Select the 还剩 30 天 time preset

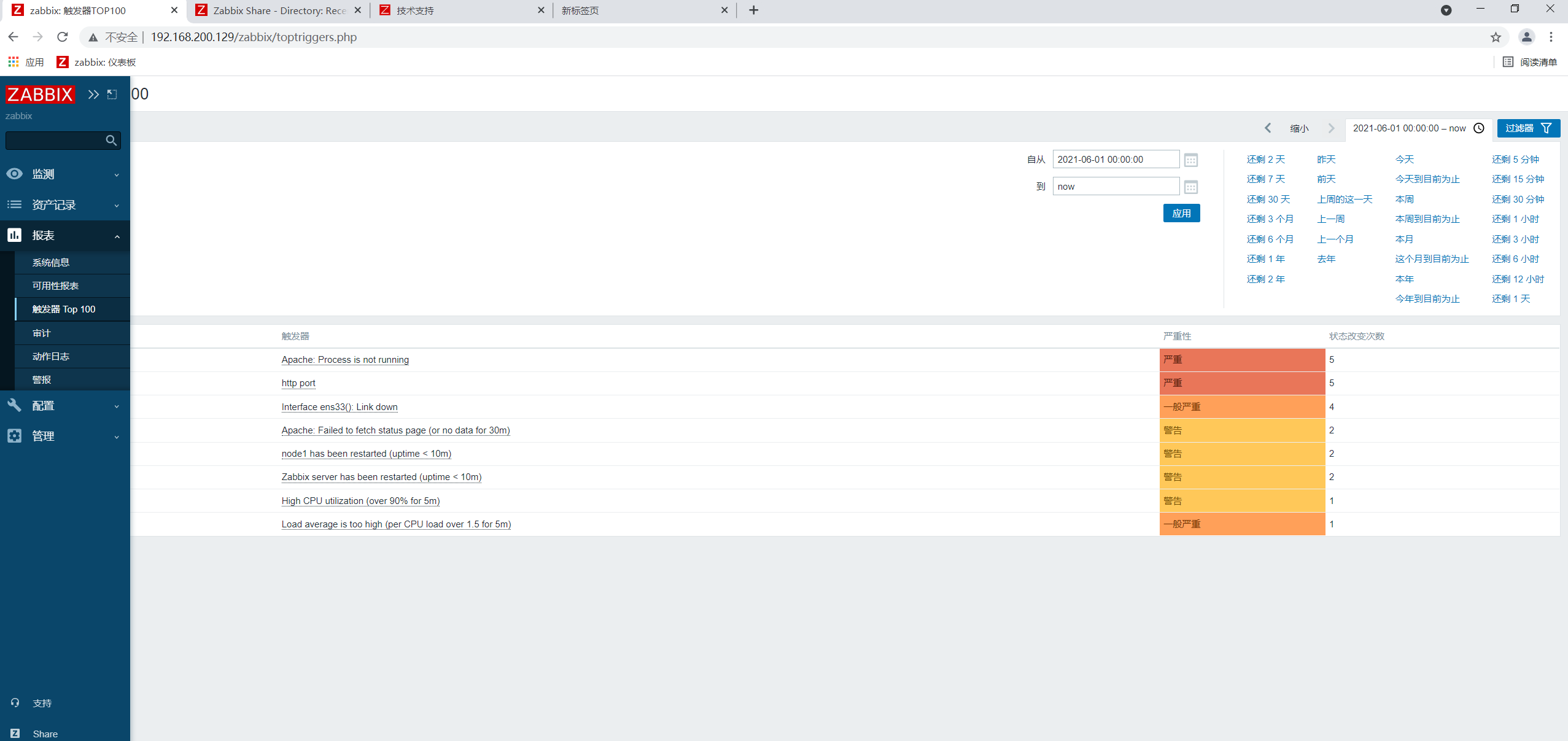(1268, 200)
